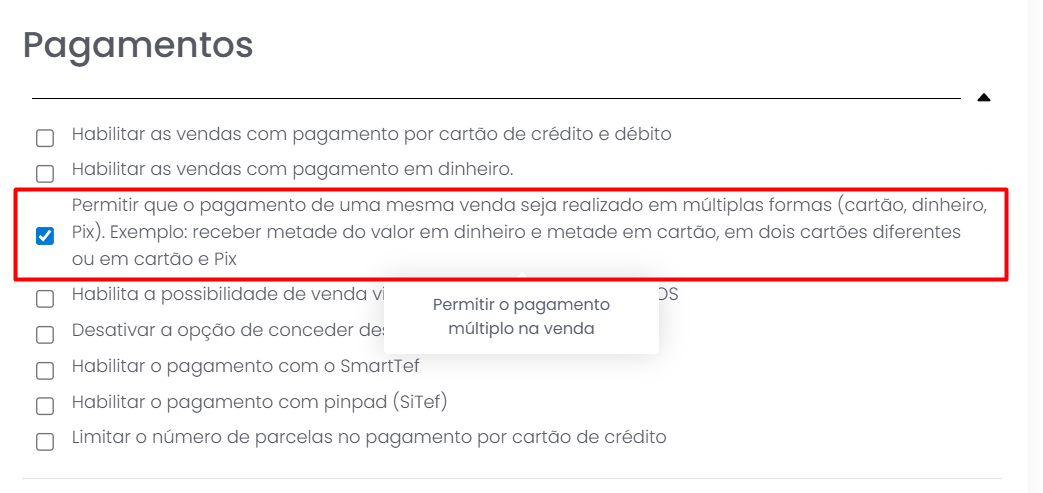This screenshot has height=493, width=1043.
Task: Check the 'Habilita a possibilidade de venda' checkbox
Action: tap(45, 299)
